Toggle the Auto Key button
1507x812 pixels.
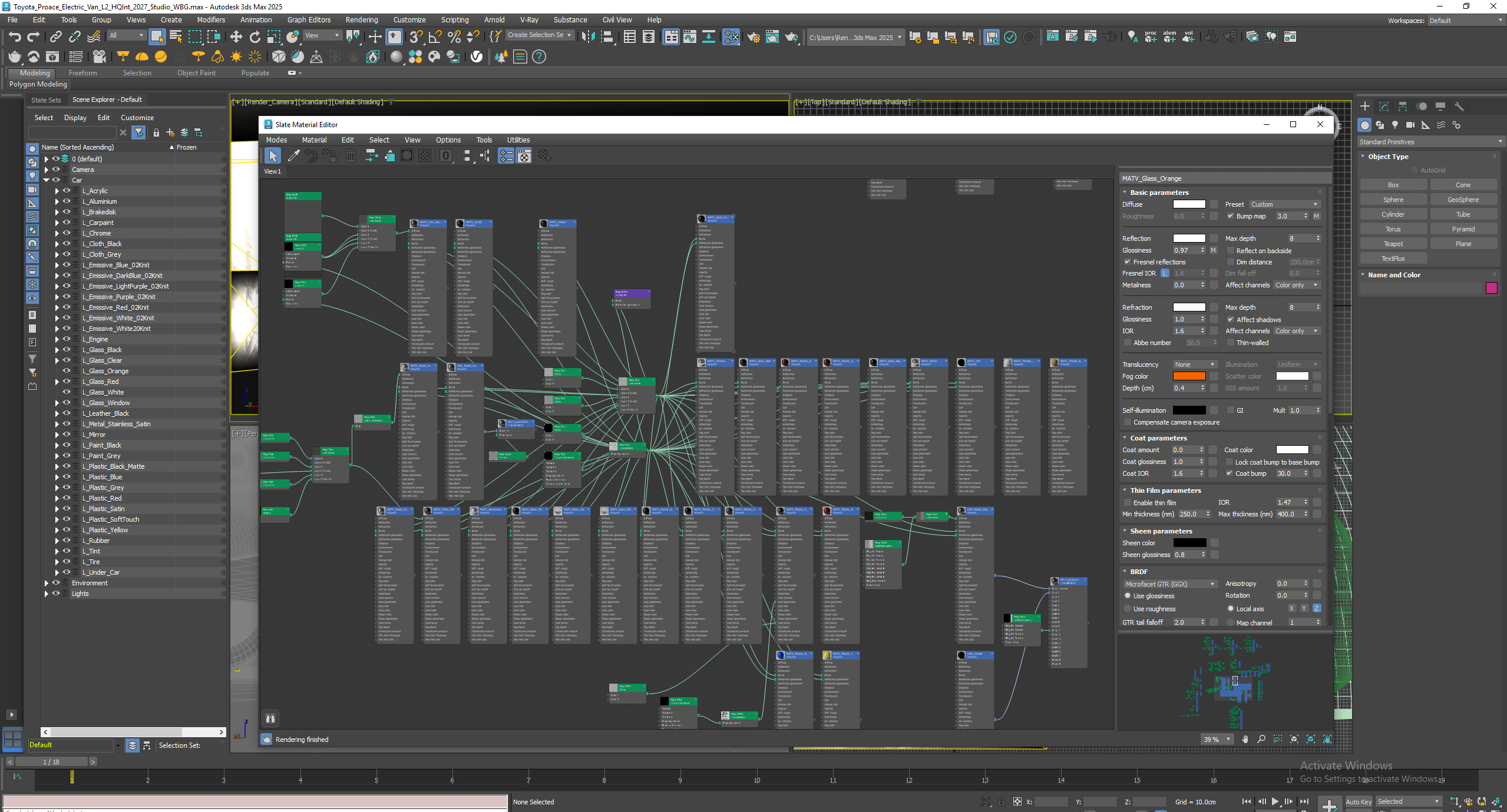(1359, 801)
